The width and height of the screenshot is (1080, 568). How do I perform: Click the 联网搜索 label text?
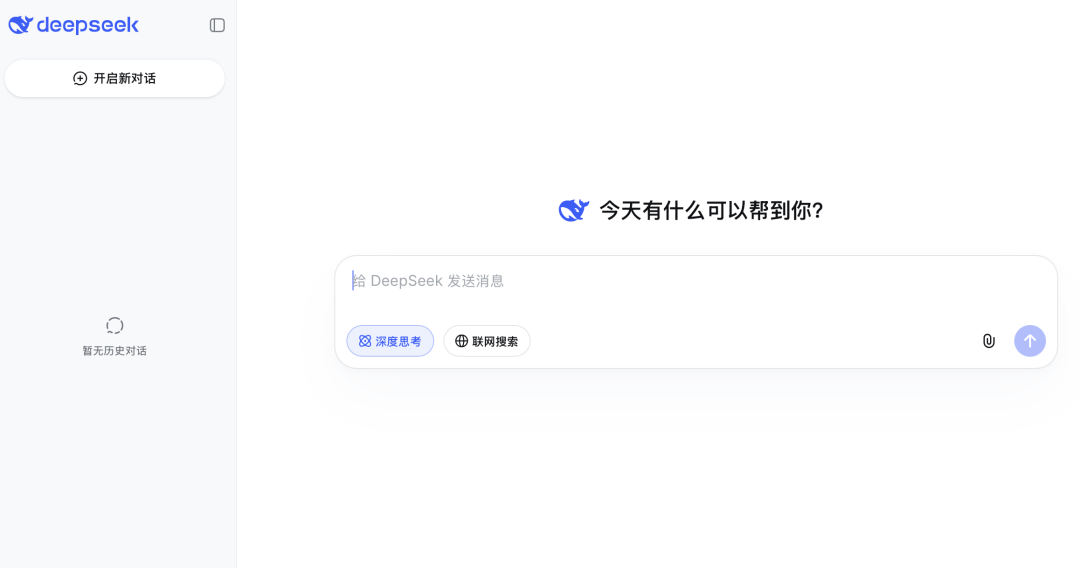point(495,341)
